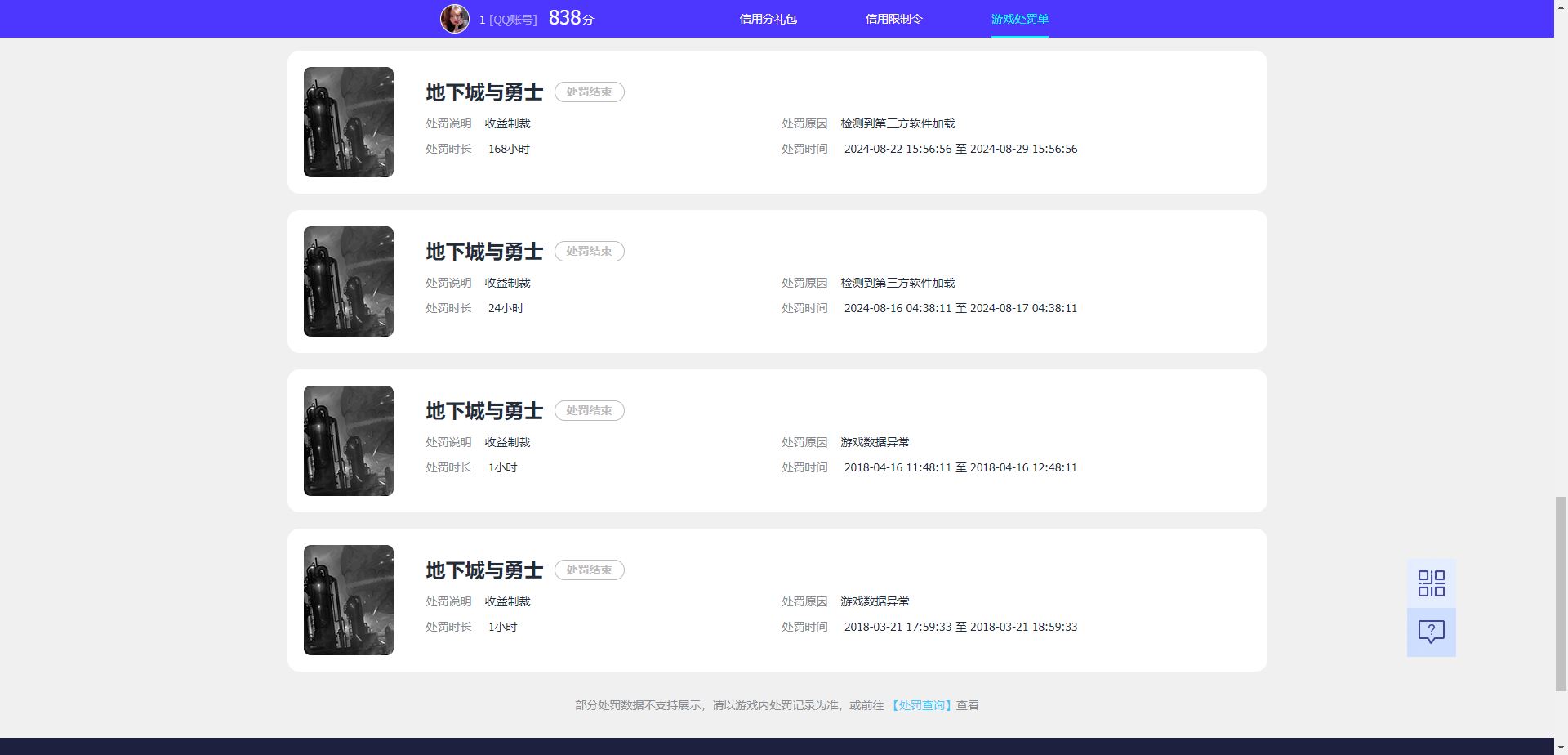Open the 【处罚查询】 link at the bottom
The width and height of the screenshot is (1568, 755).
[923, 704]
